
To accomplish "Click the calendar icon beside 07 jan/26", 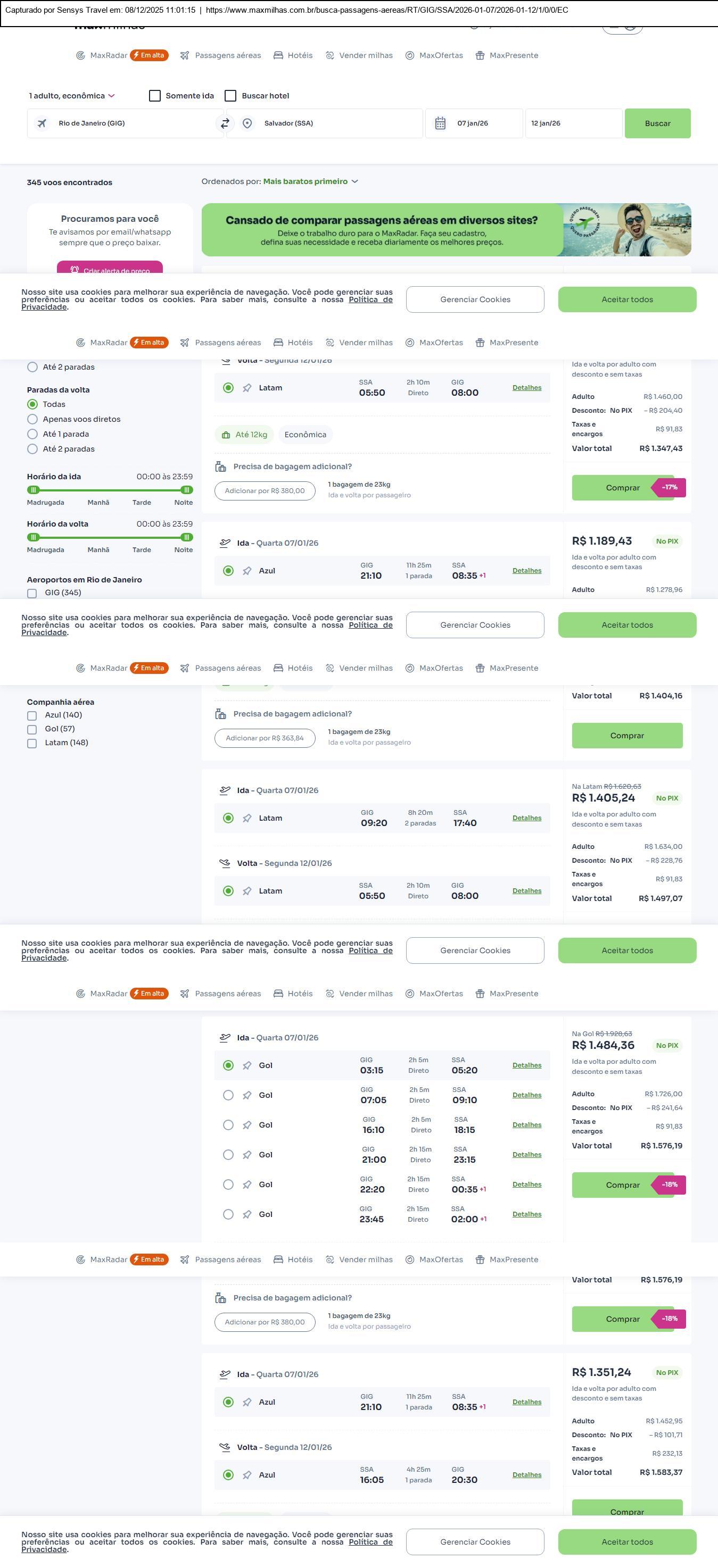I will coord(440,123).
